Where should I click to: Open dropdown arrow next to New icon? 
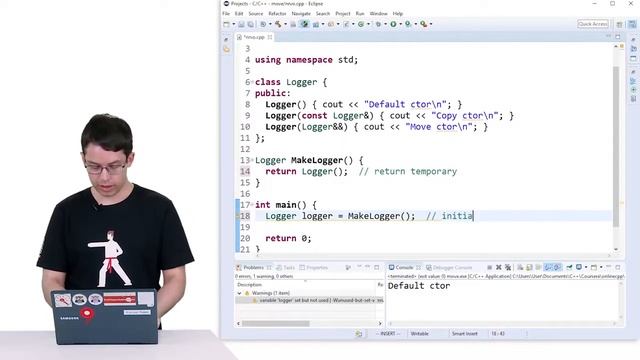point(234,24)
